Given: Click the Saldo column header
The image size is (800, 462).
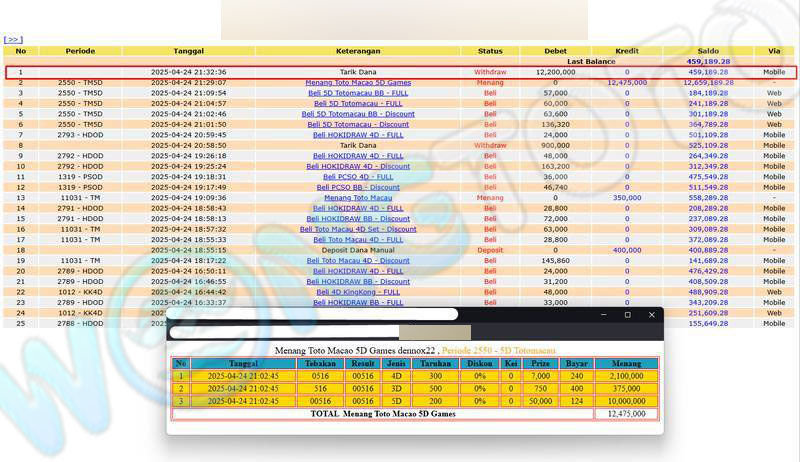Looking at the screenshot, I should tap(707, 50).
